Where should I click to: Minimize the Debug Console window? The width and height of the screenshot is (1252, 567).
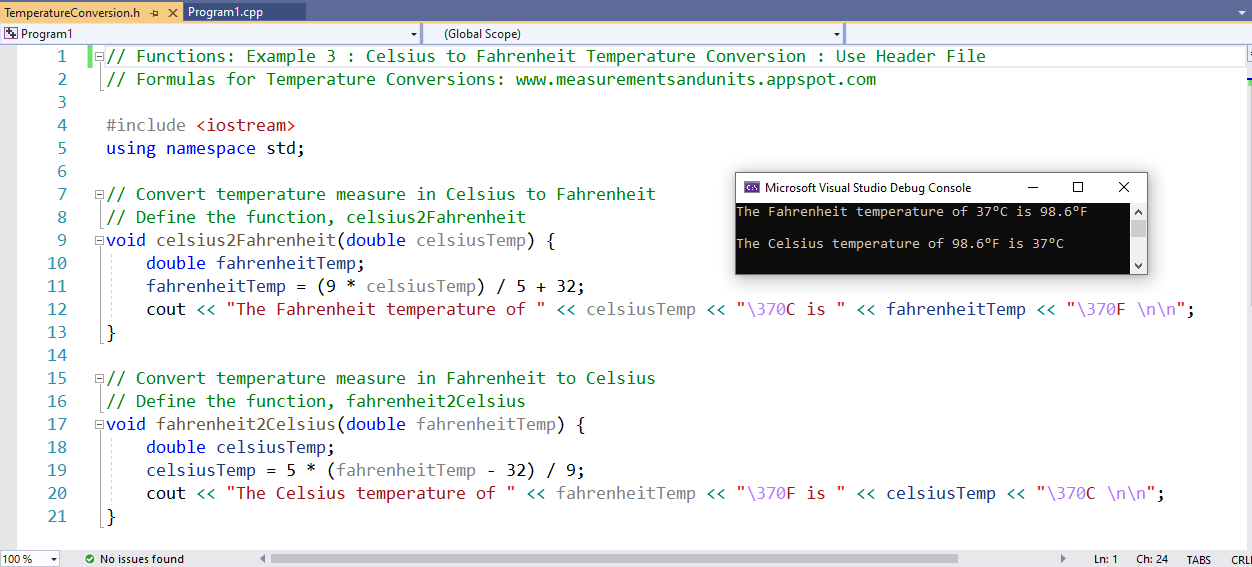tap(1032, 187)
